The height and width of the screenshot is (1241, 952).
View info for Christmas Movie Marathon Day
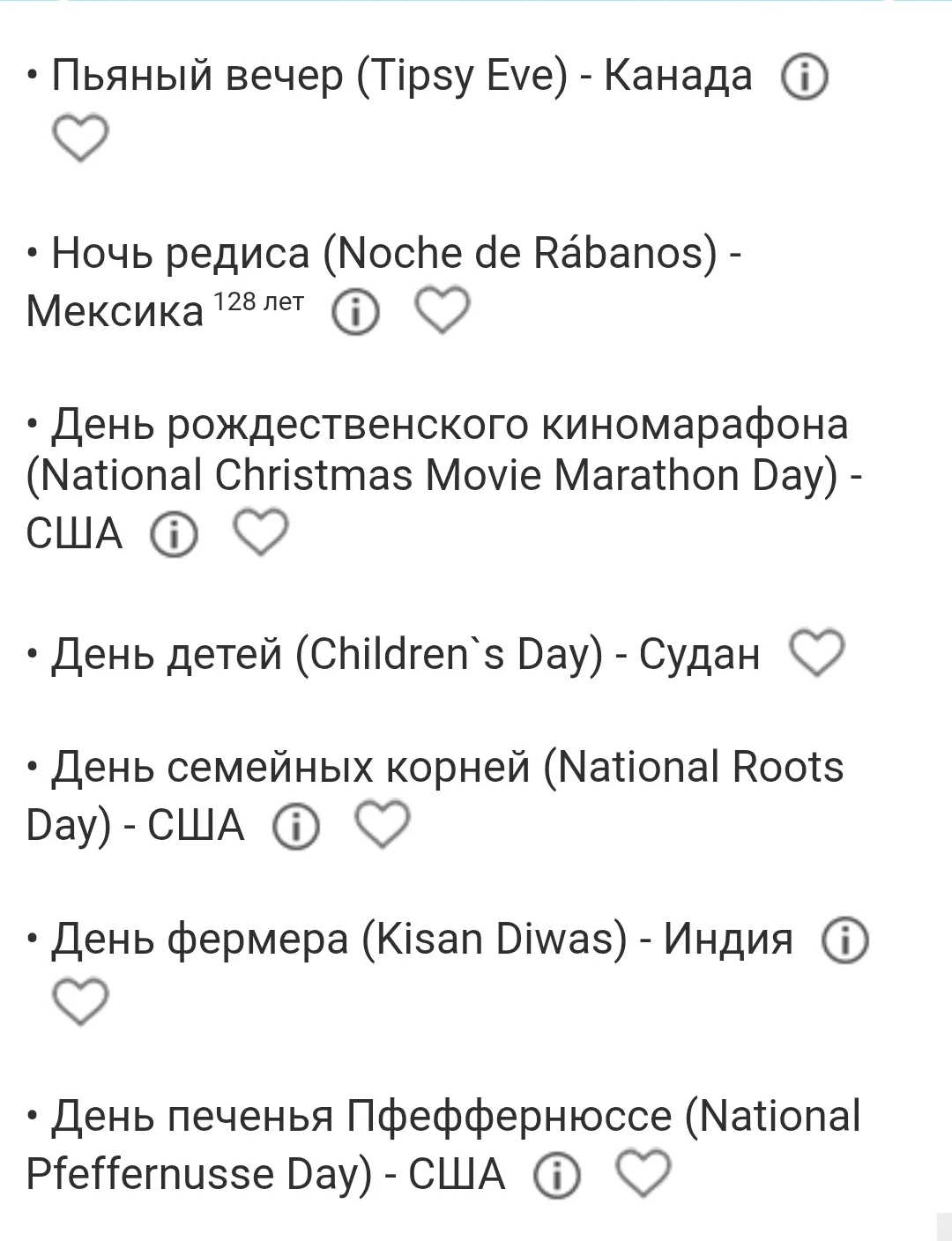pyautogui.click(x=174, y=534)
